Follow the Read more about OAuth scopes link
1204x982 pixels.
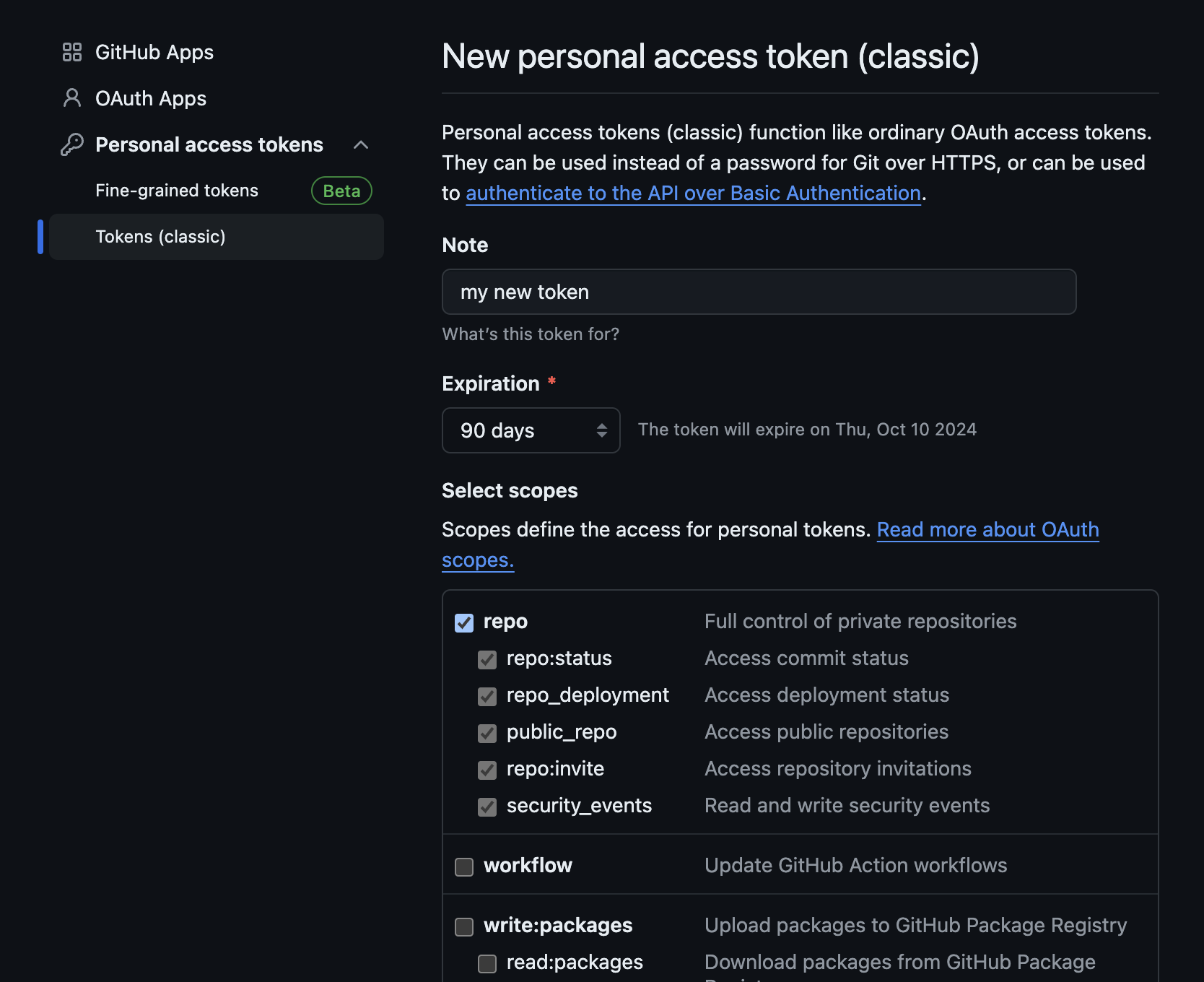pos(987,530)
